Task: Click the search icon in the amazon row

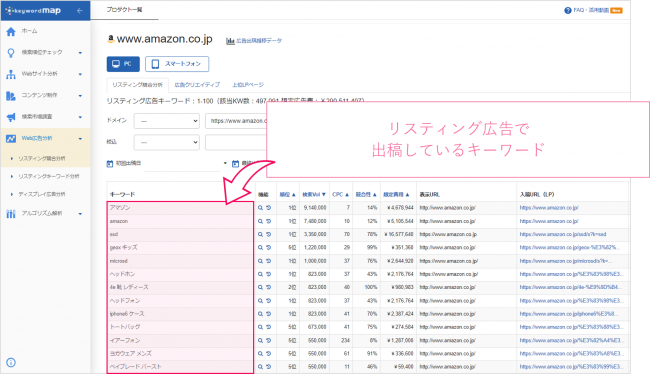Action: 260,221
